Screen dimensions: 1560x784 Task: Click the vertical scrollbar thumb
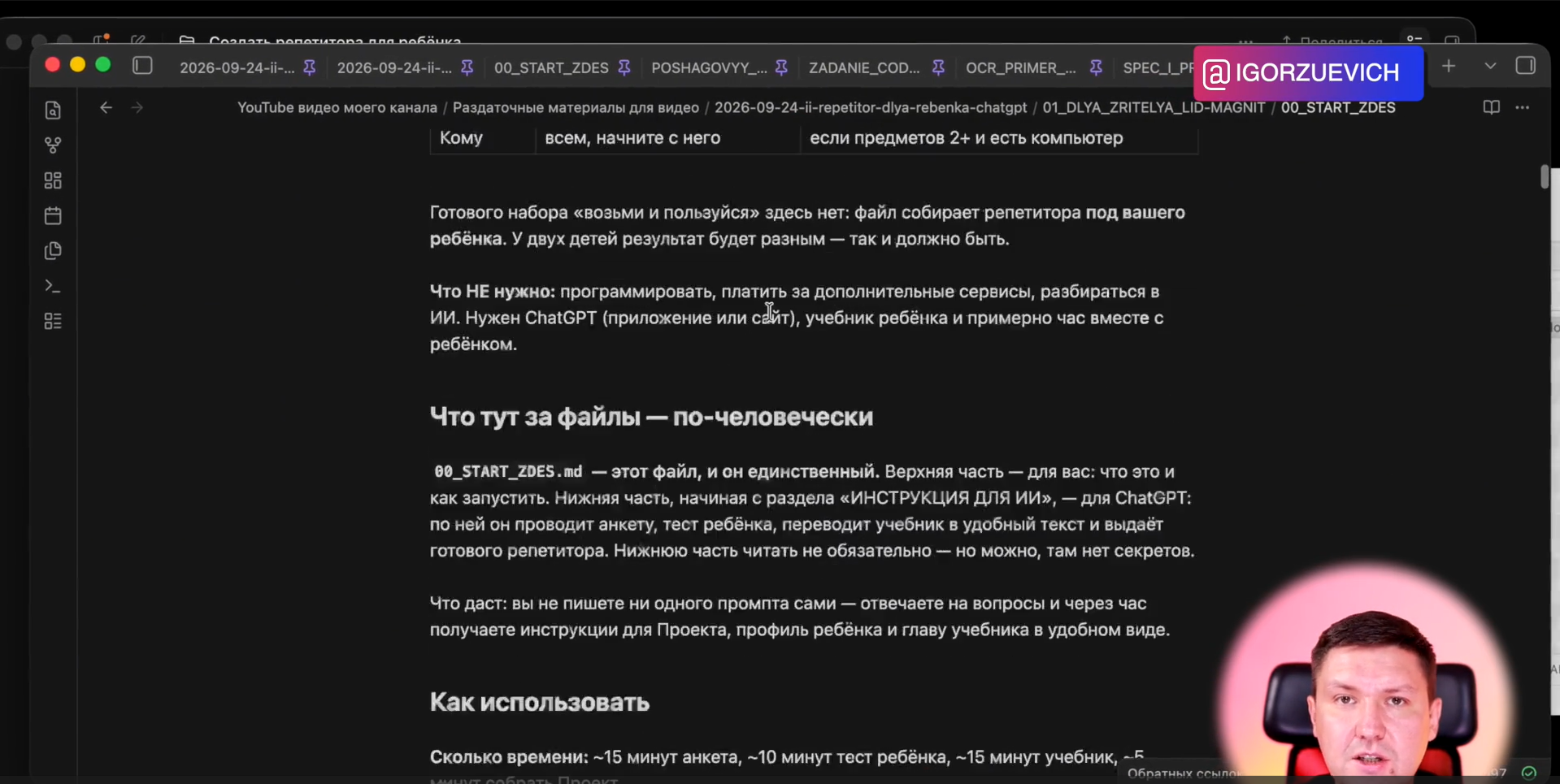tap(1545, 177)
